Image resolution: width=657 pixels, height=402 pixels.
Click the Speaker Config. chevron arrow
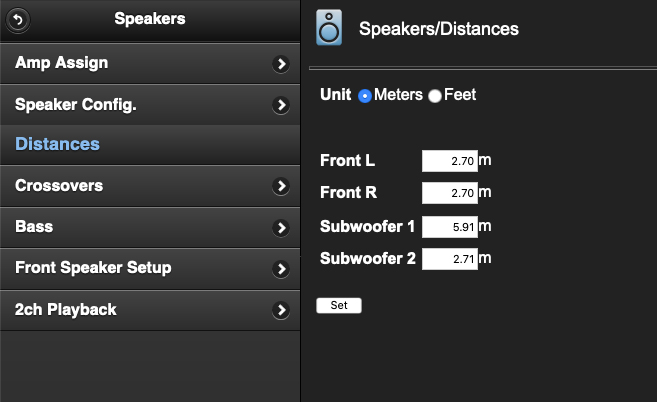click(x=281, y=105)
